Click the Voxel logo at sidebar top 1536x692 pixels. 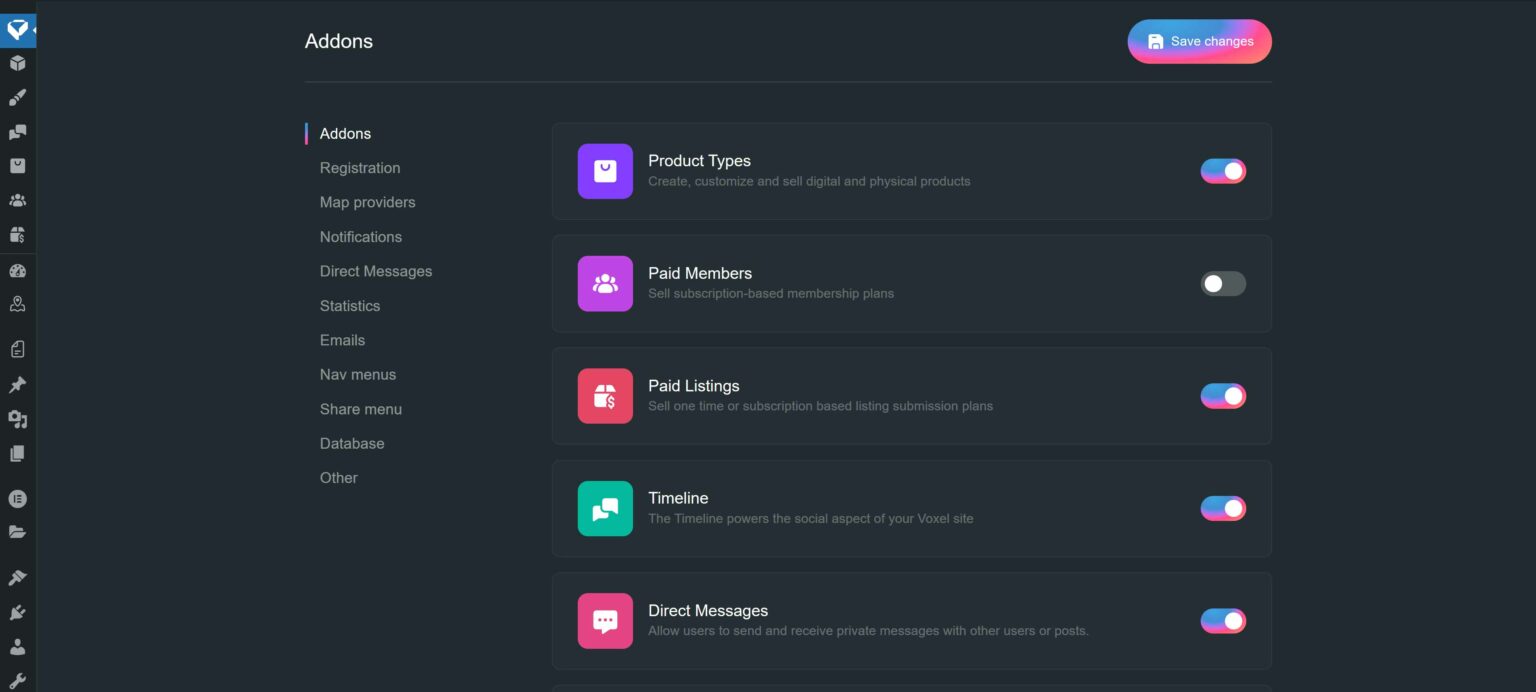click(17, 29)
